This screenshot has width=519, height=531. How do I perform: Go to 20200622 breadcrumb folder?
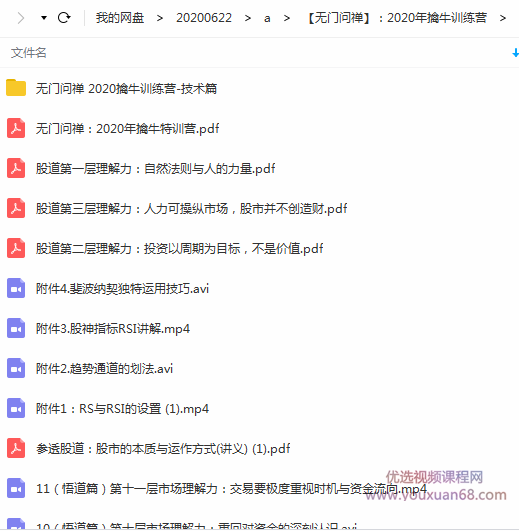tap(204, 18)
